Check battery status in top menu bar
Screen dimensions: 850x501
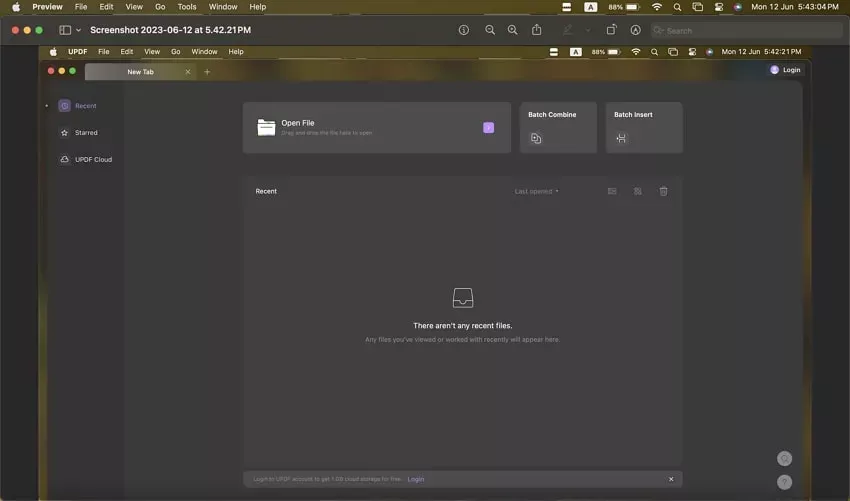point(624,7)
